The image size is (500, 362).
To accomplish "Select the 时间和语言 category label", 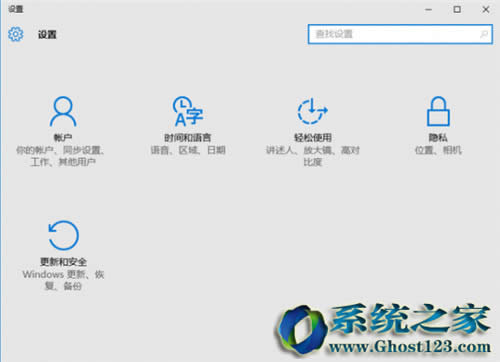I will 188,138.
